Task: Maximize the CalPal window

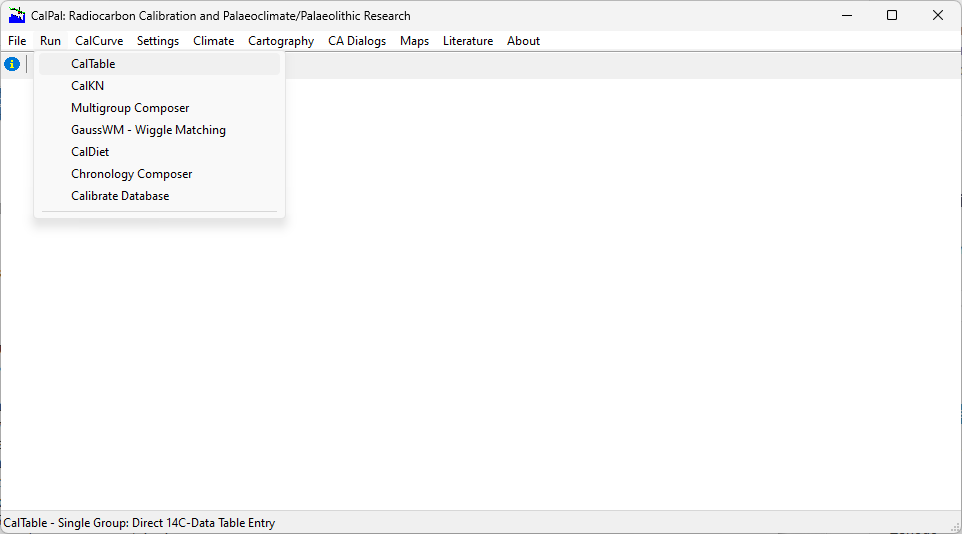Action: (x=892, y=15)
